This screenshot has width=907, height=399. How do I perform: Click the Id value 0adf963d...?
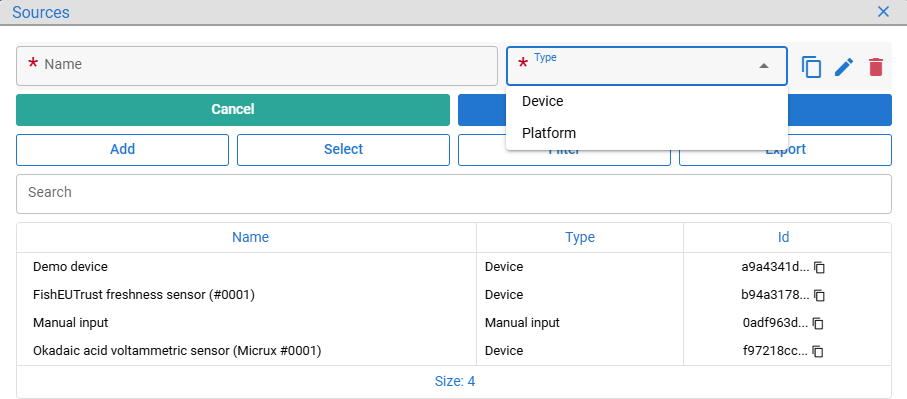[775, 323]
